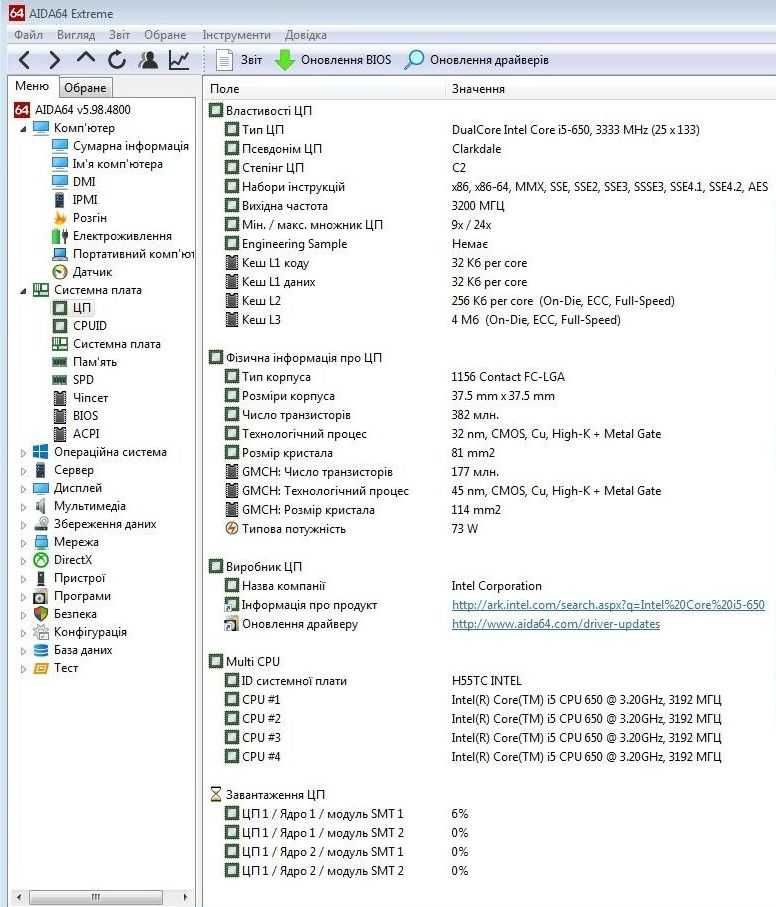Expand the Програми tree node

pos(23,596)
